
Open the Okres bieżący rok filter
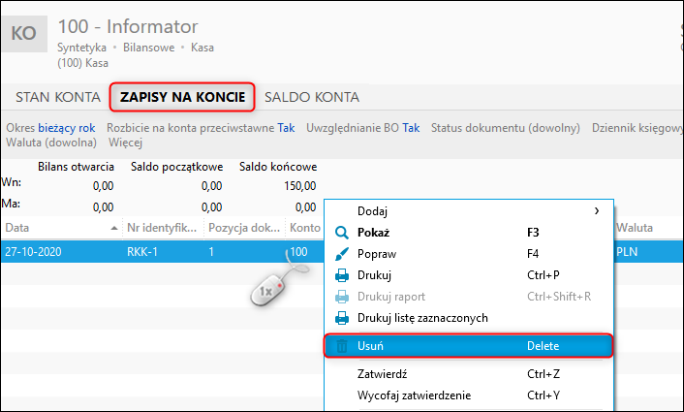(x=51, y=128)
